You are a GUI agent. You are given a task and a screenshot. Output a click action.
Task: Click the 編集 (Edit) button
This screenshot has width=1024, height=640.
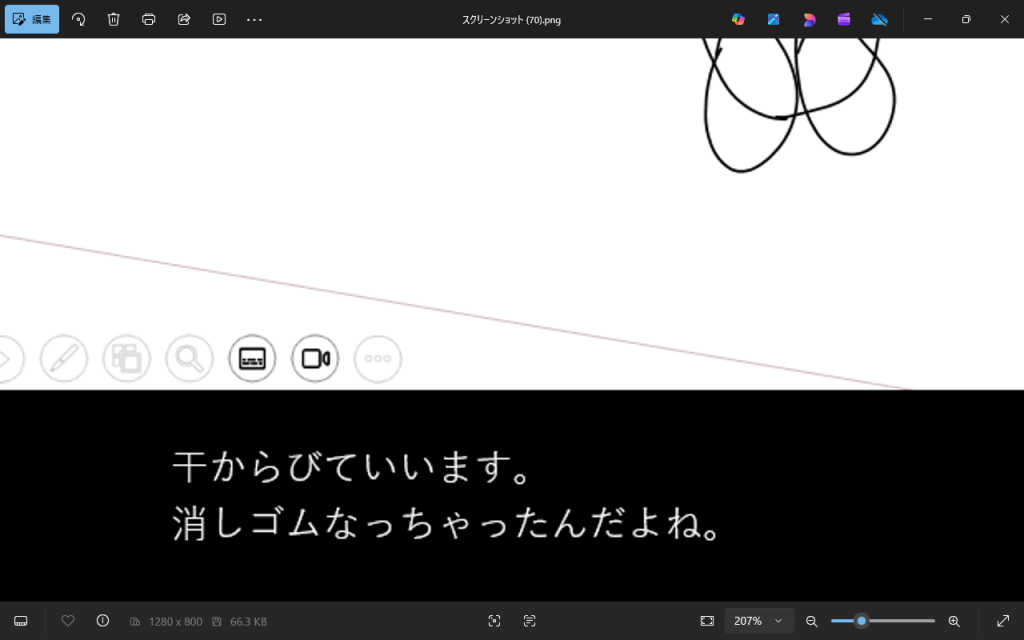32,19
